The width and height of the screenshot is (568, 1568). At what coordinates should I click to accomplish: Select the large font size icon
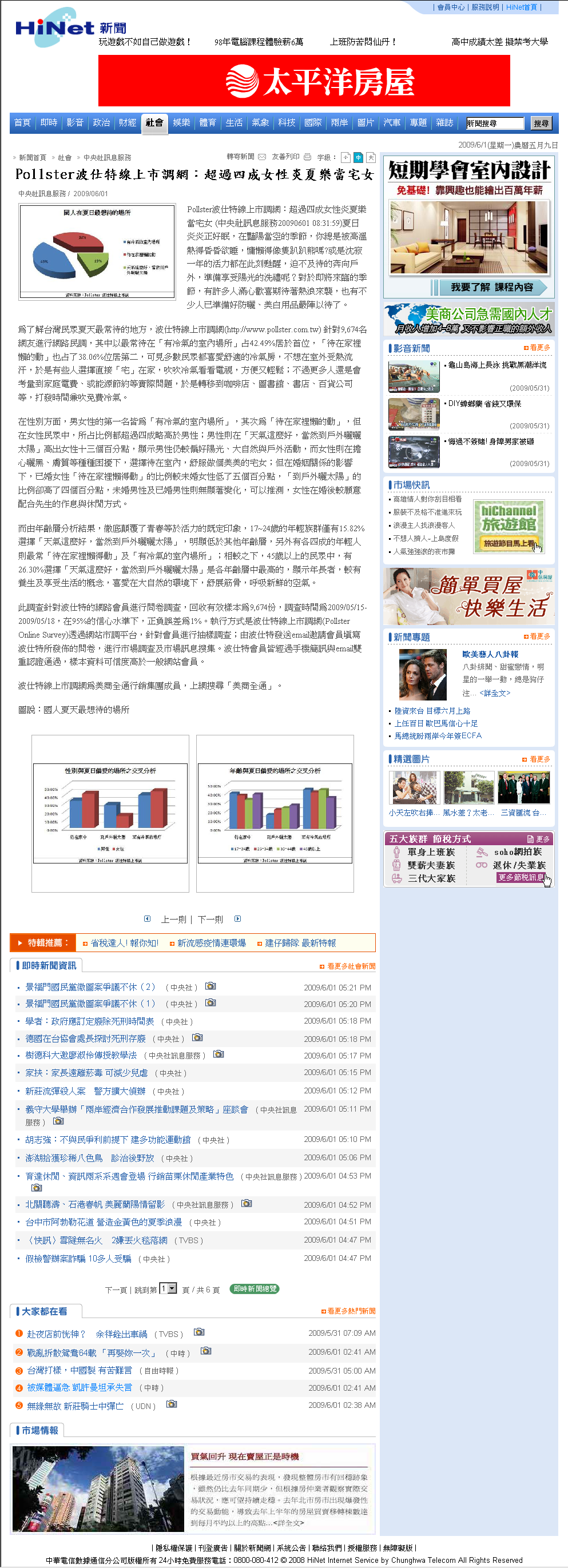pyautogui.click(x=371, y=157)
